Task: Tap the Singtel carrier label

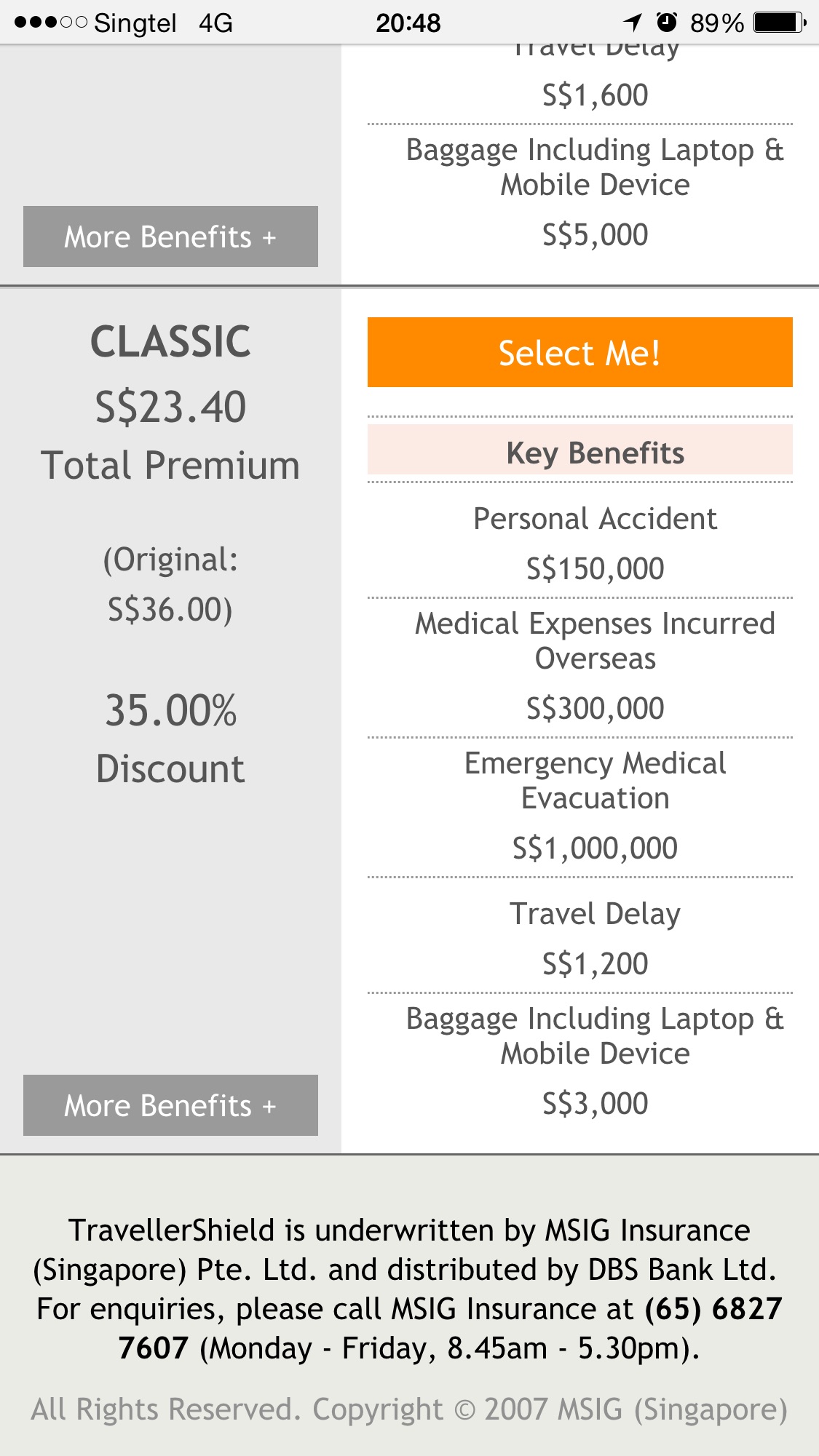Action: [135, 23]
